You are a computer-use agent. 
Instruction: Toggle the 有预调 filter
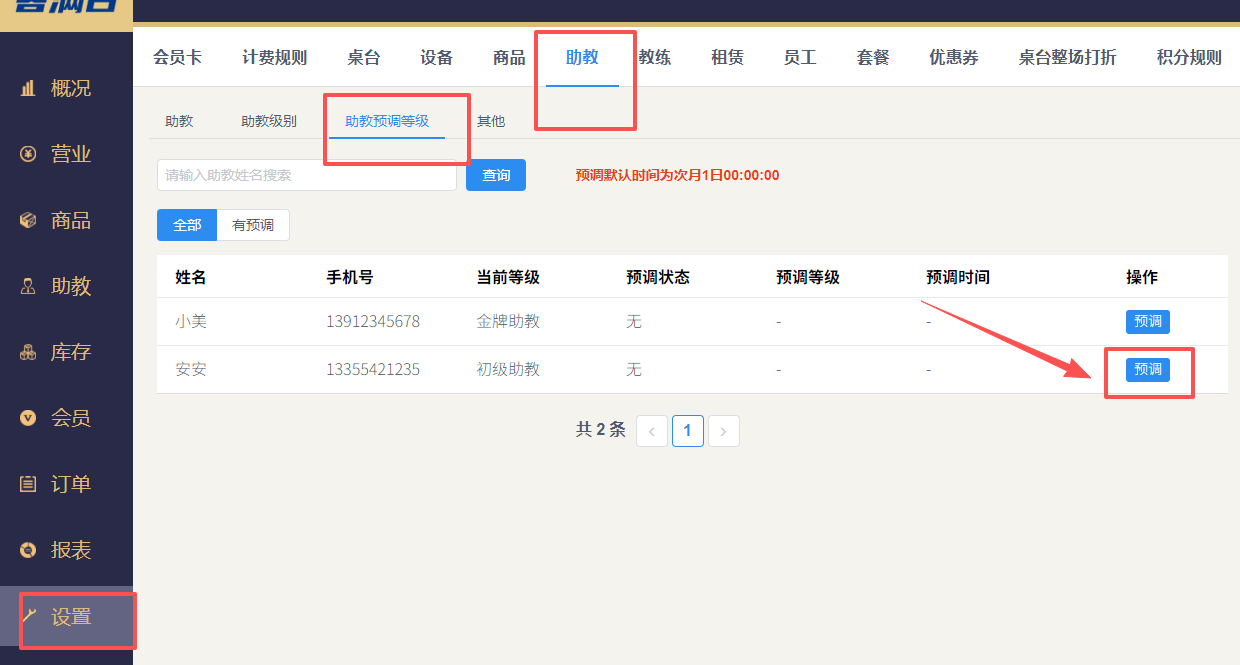253,224
